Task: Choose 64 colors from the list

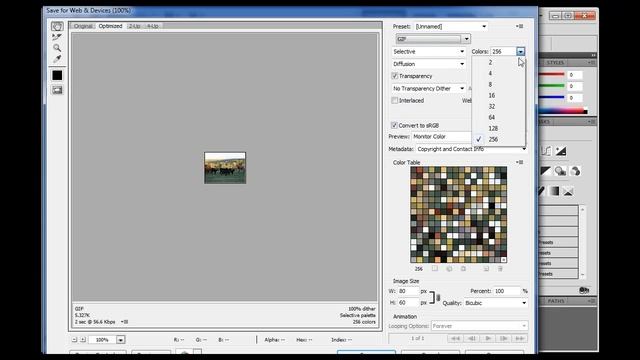Action: click(498, 118)
